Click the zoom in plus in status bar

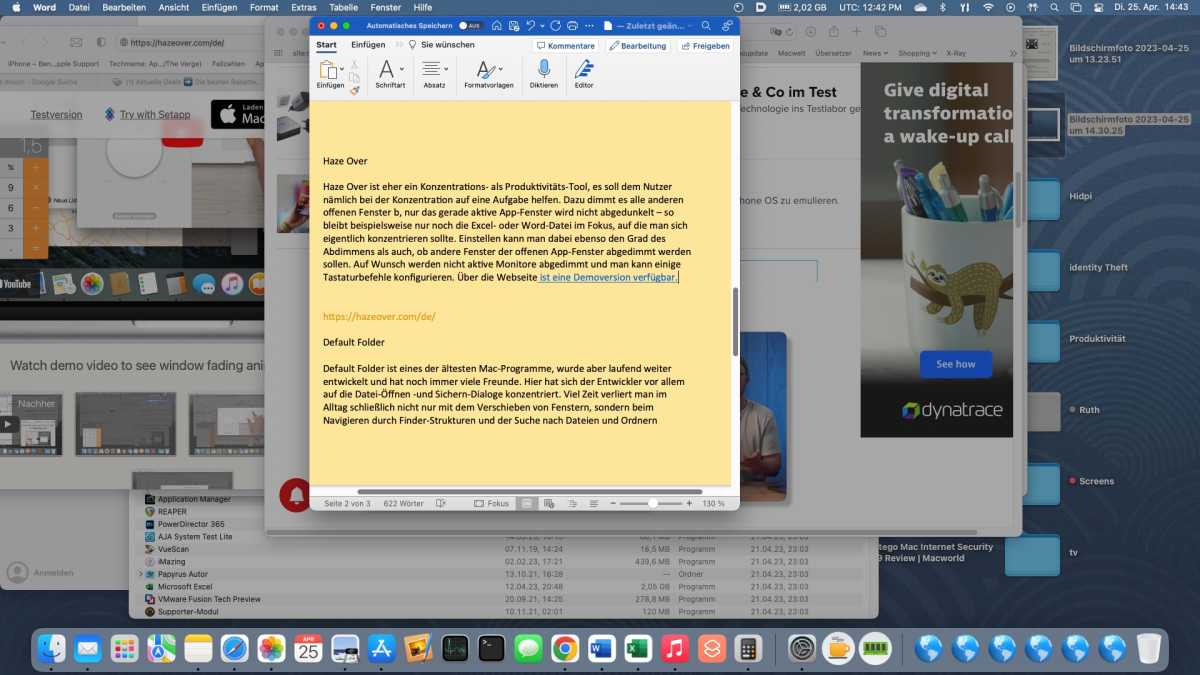tap(689, 503)
